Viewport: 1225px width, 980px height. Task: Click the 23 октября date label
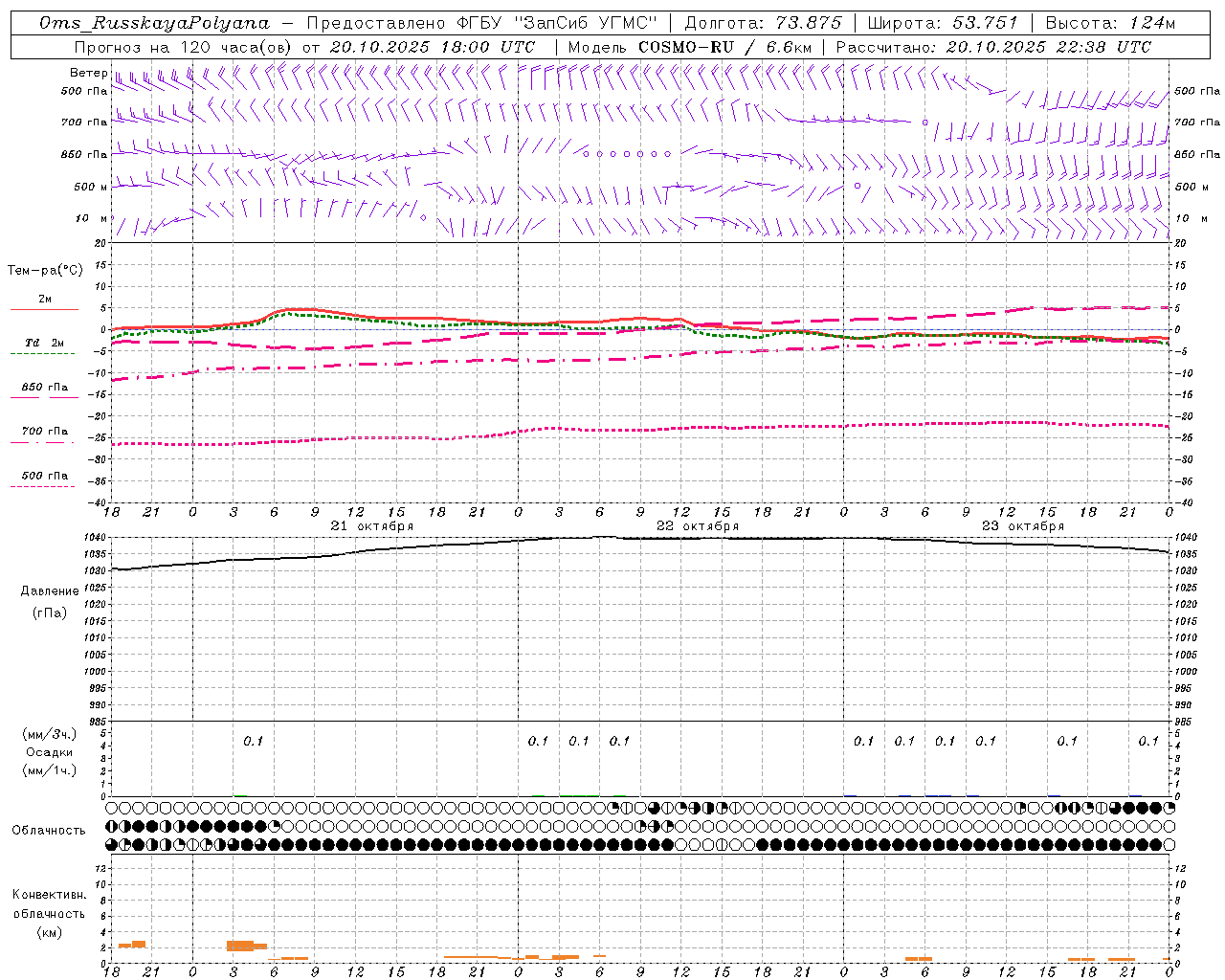(x=1023, y=526)
